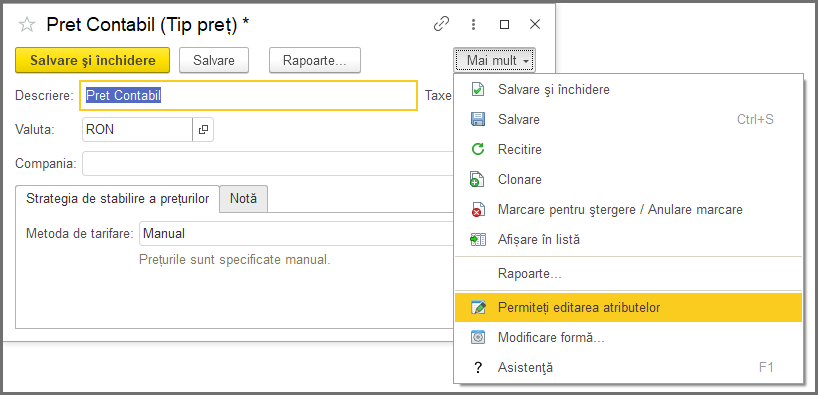Maximize the Pret Contabil form window
The height and width of the screenshot is (395, 818).
[504, 25]
